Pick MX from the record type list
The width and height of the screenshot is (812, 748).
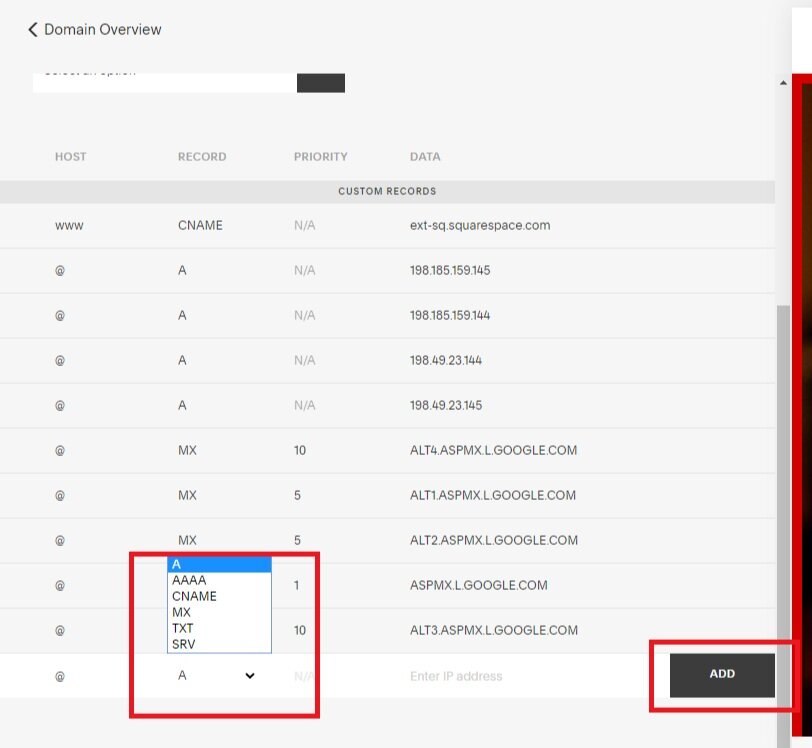pyautogui.click(x=219, y=612)
